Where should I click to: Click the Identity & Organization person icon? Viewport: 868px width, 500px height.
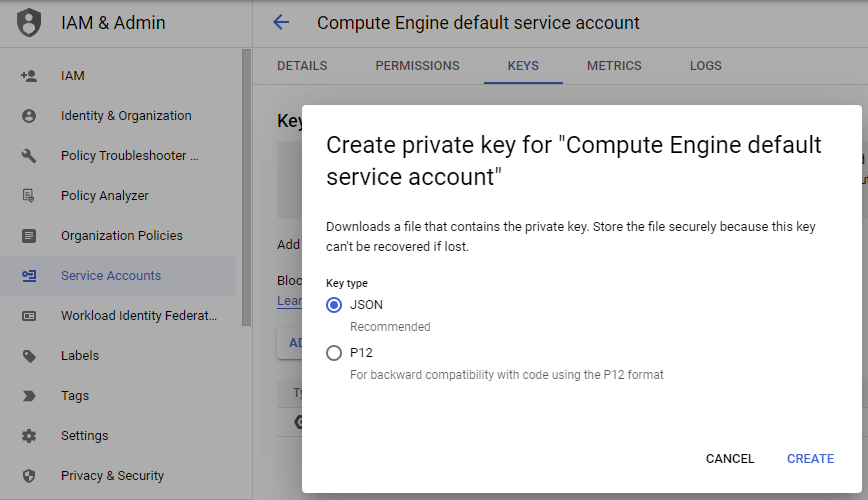pos(29,116)
